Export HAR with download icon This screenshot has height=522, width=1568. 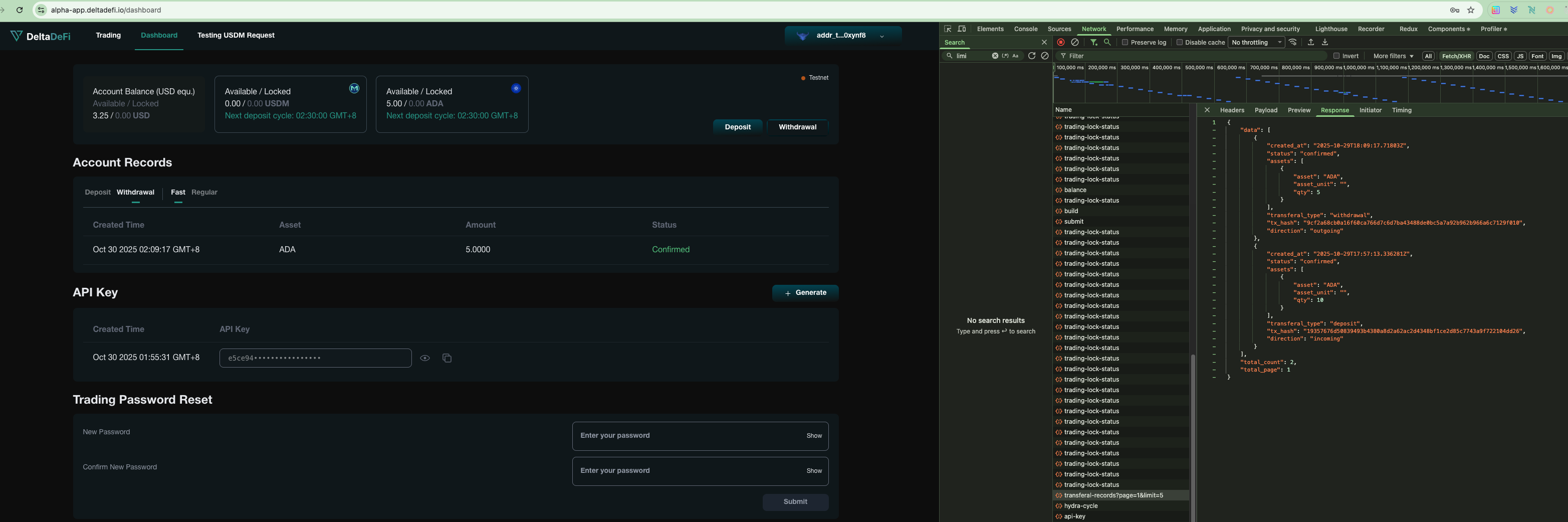(1324, 43)
